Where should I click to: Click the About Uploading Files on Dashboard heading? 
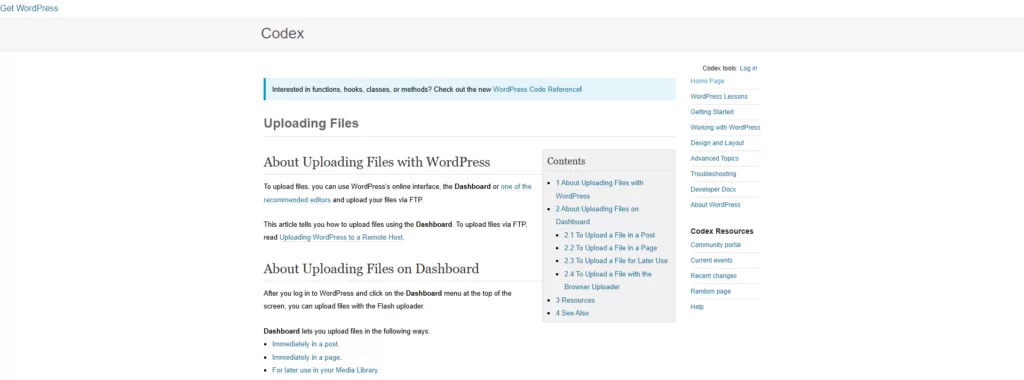pyautogui.click(x=372, y=268)
